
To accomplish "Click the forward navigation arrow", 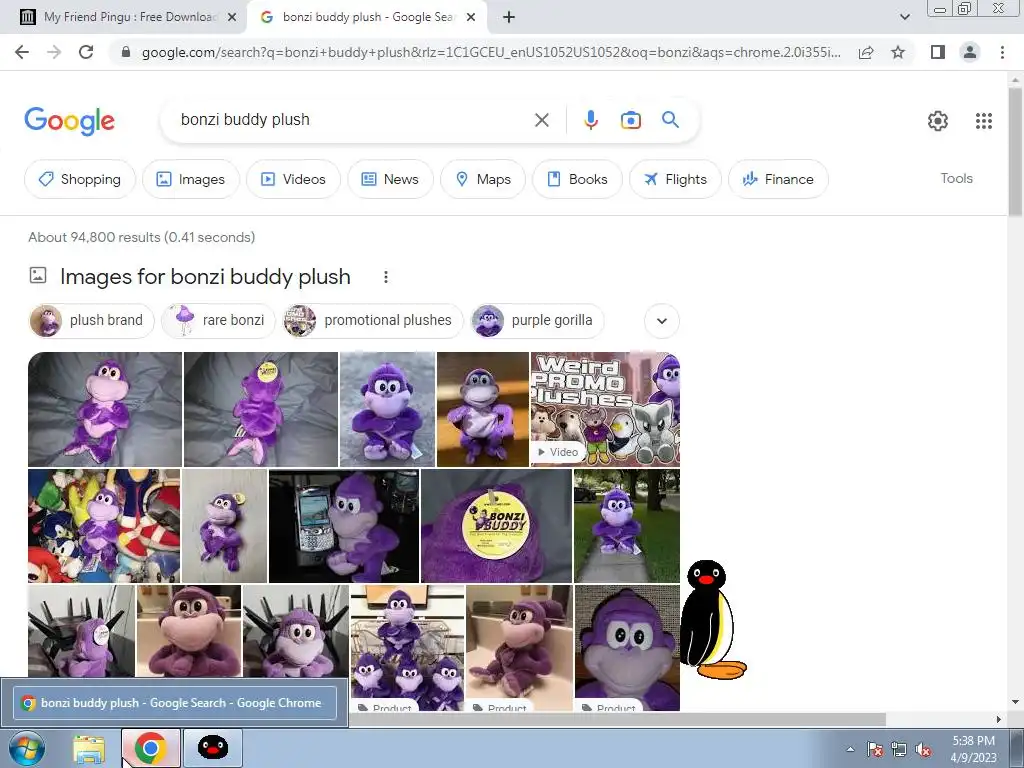I will tap(54, 52).
